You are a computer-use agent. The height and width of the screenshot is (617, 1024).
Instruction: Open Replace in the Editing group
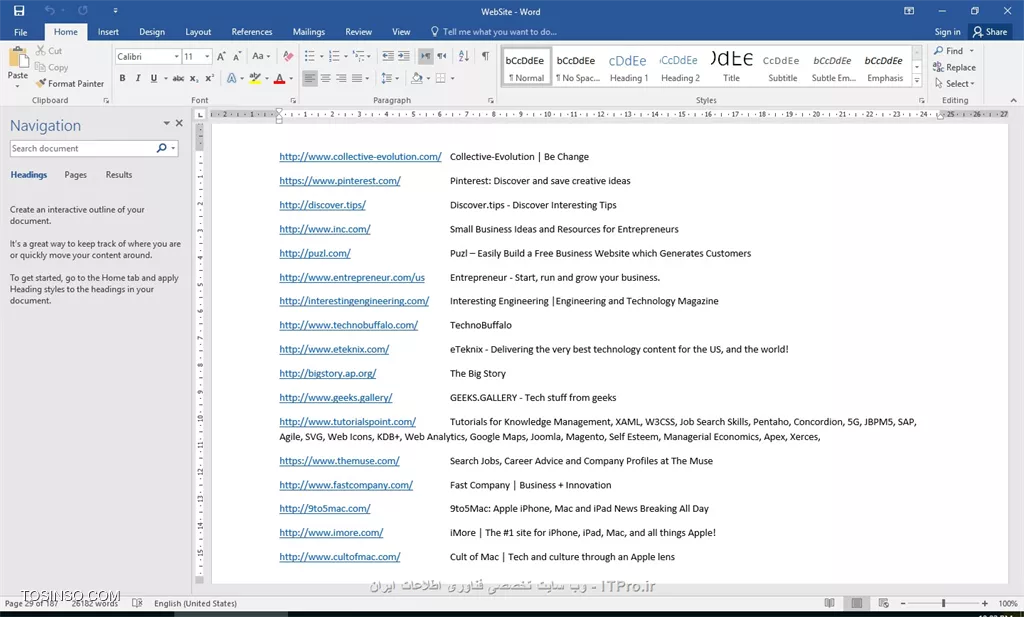954,67
